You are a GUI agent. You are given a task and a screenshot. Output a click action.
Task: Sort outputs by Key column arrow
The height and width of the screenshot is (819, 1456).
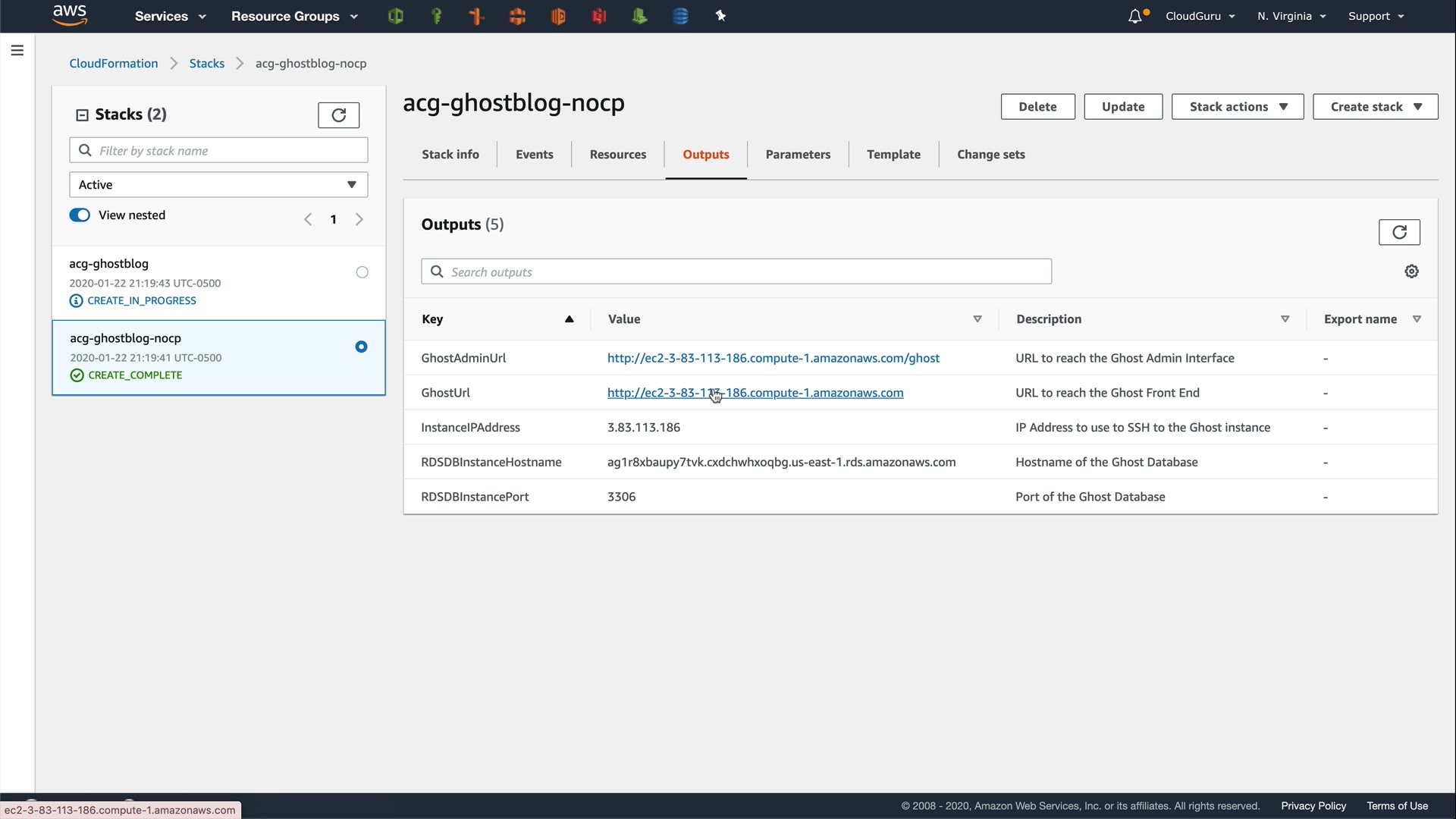(x=569, y=319)
